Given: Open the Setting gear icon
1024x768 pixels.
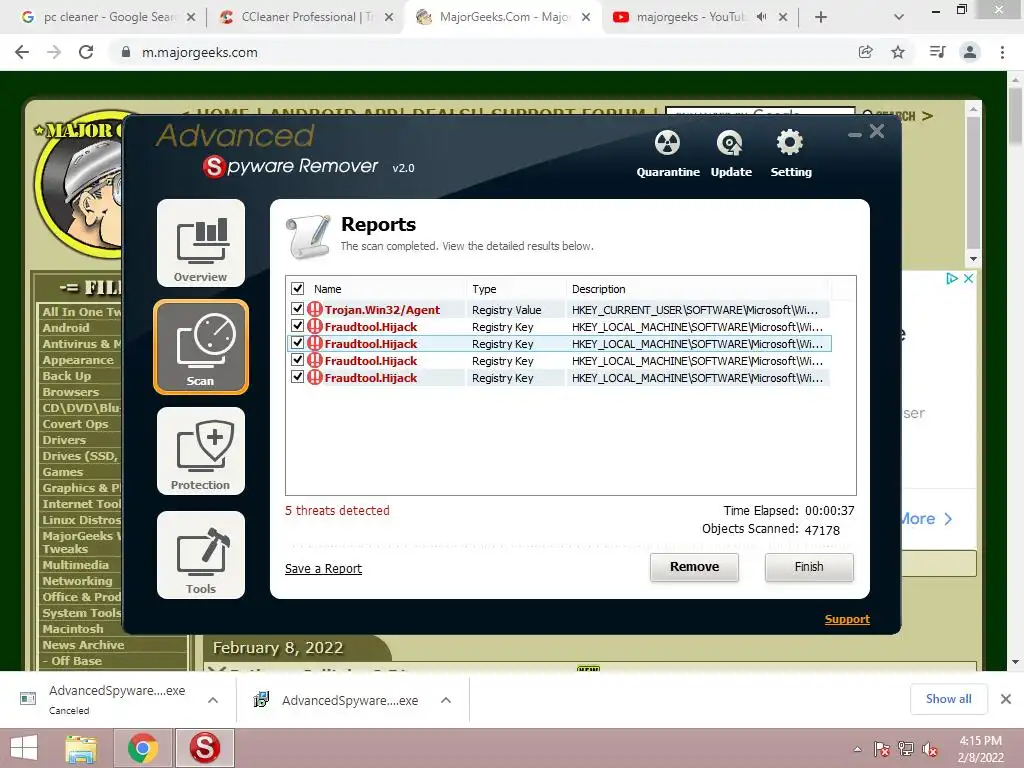Looking at the screenshot, I should pyautogui.click(x=790, y=154).
